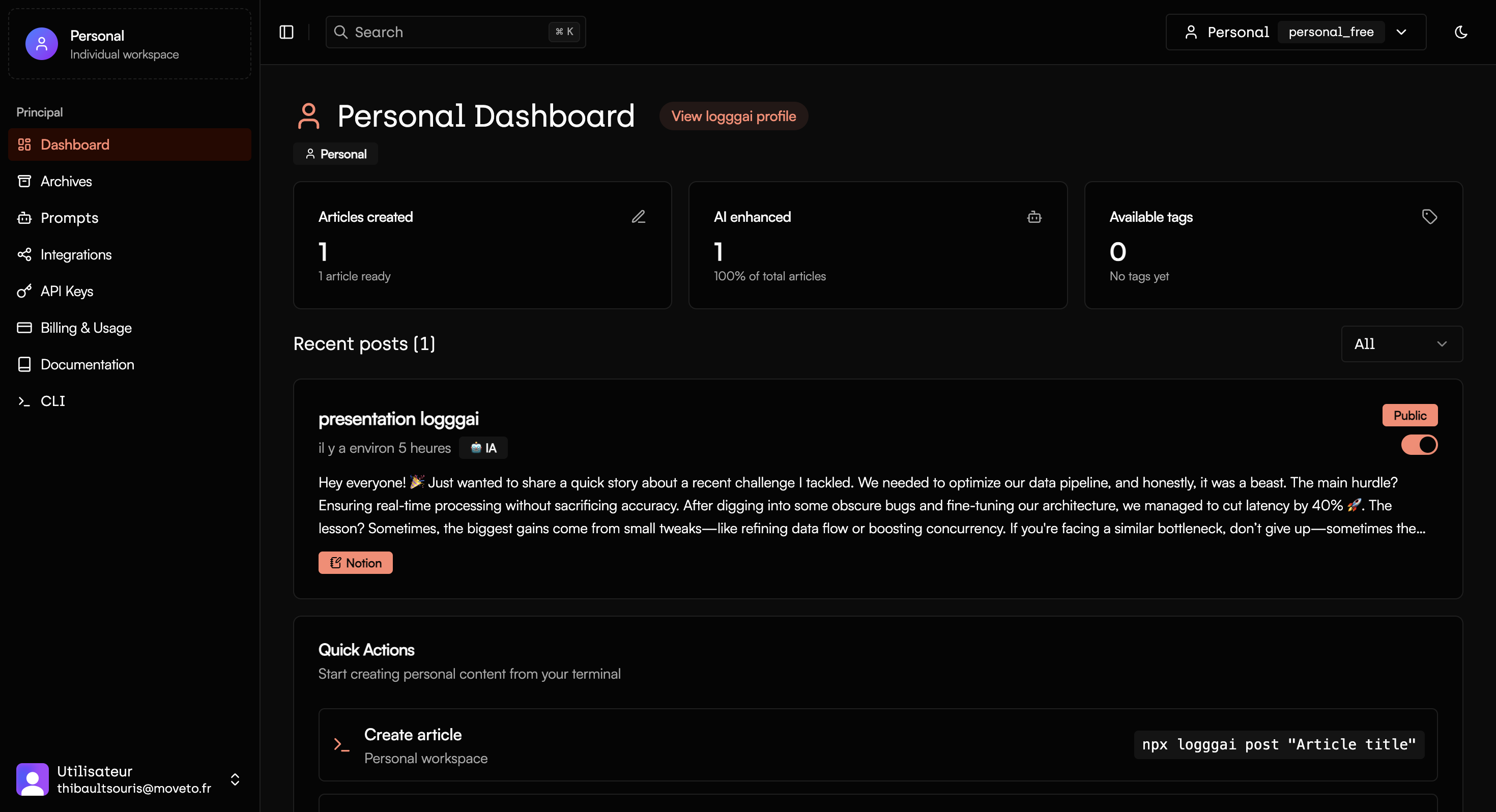Open CLI page in sidebar
The height and width of the screenshot is (812, 1496).
(130, 401)
